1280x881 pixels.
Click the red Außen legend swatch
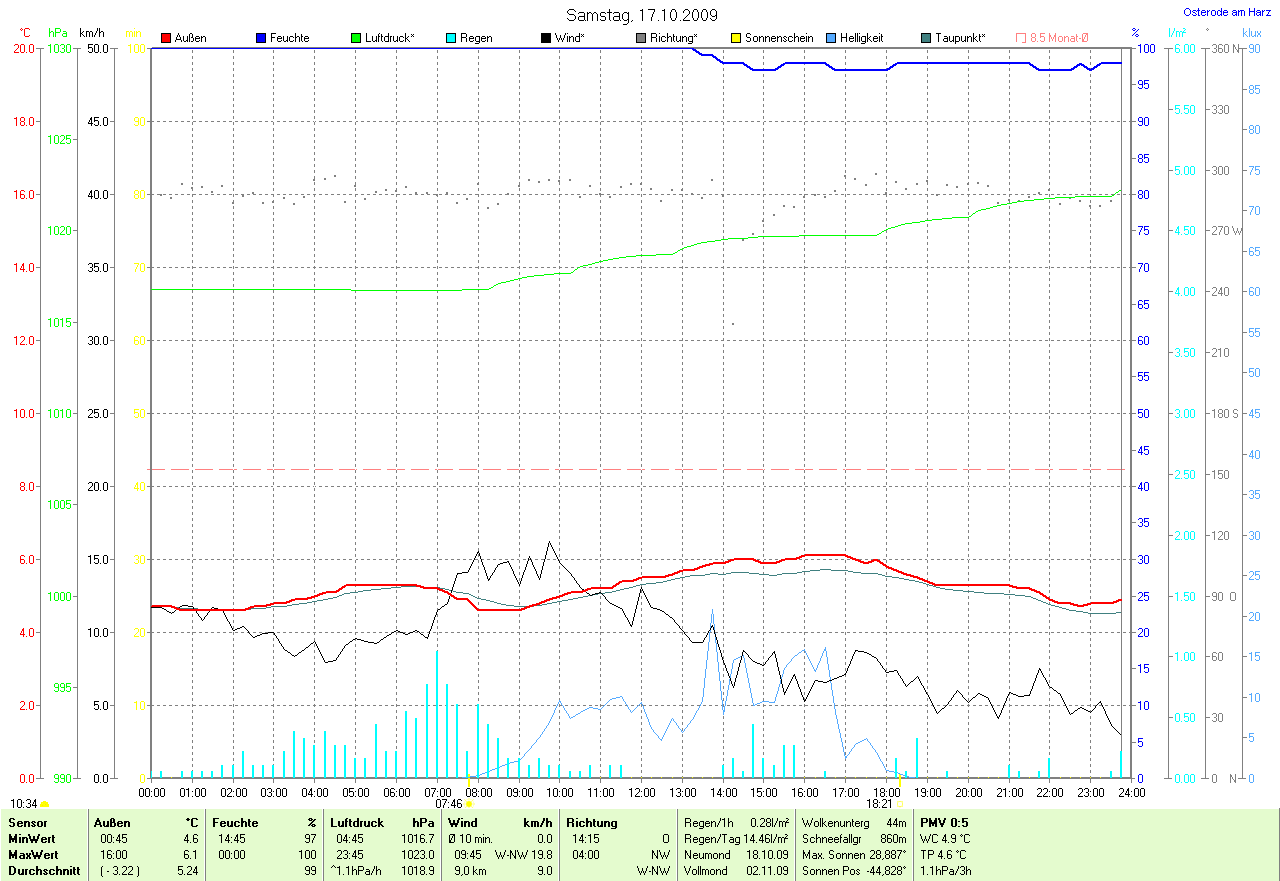tap(166, 38)
